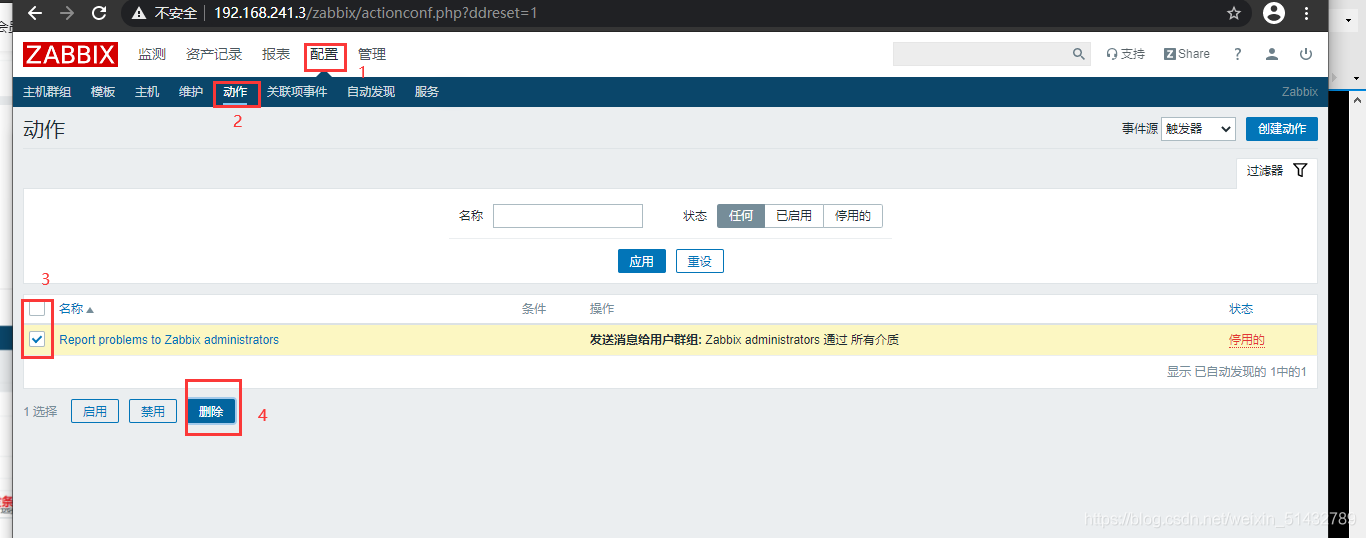Toggle the select-all checkbox in header
The image size is (1366, 538).
[37, 309]
